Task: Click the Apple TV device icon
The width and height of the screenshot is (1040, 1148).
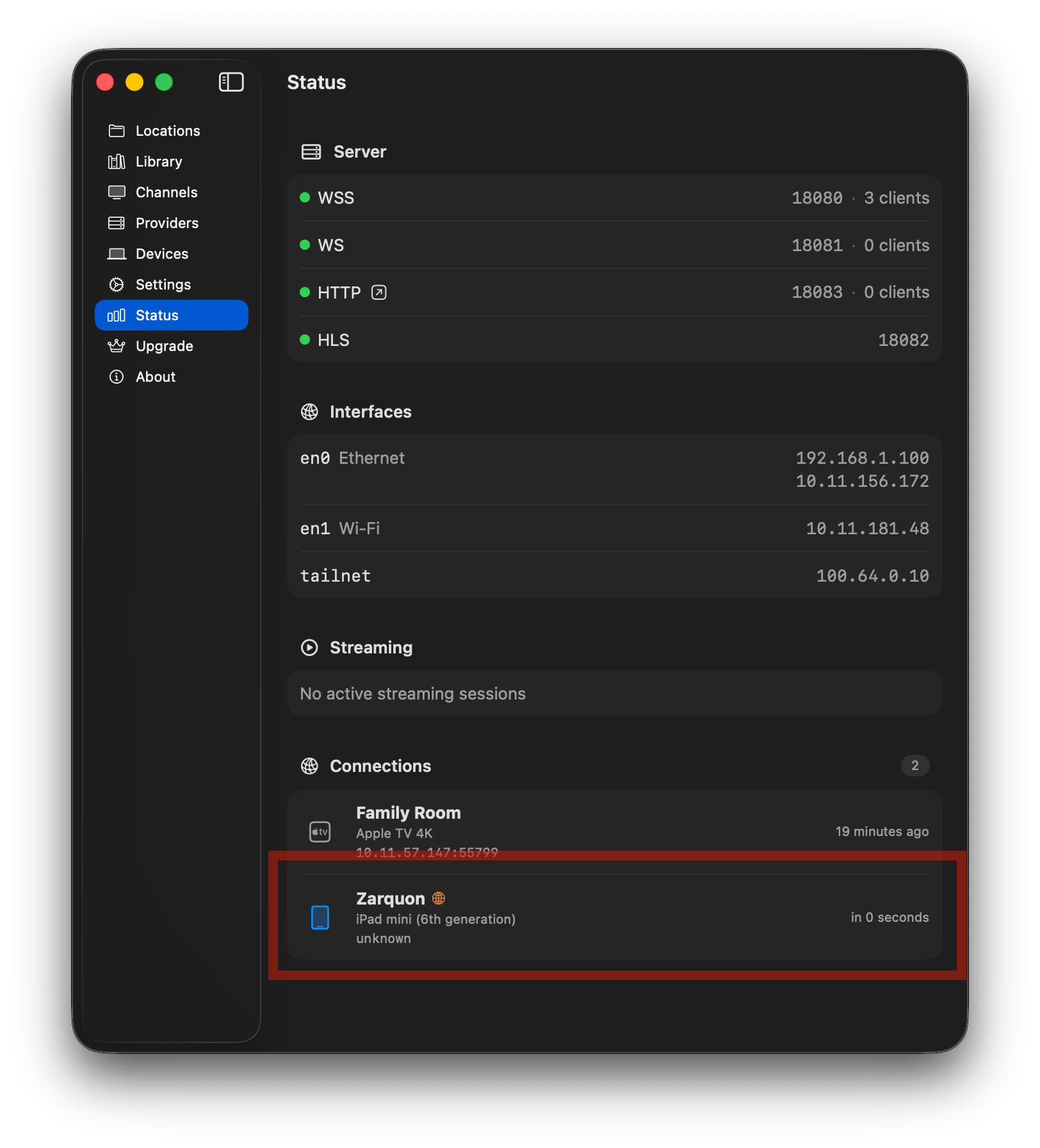Action: tap(320, 832)
